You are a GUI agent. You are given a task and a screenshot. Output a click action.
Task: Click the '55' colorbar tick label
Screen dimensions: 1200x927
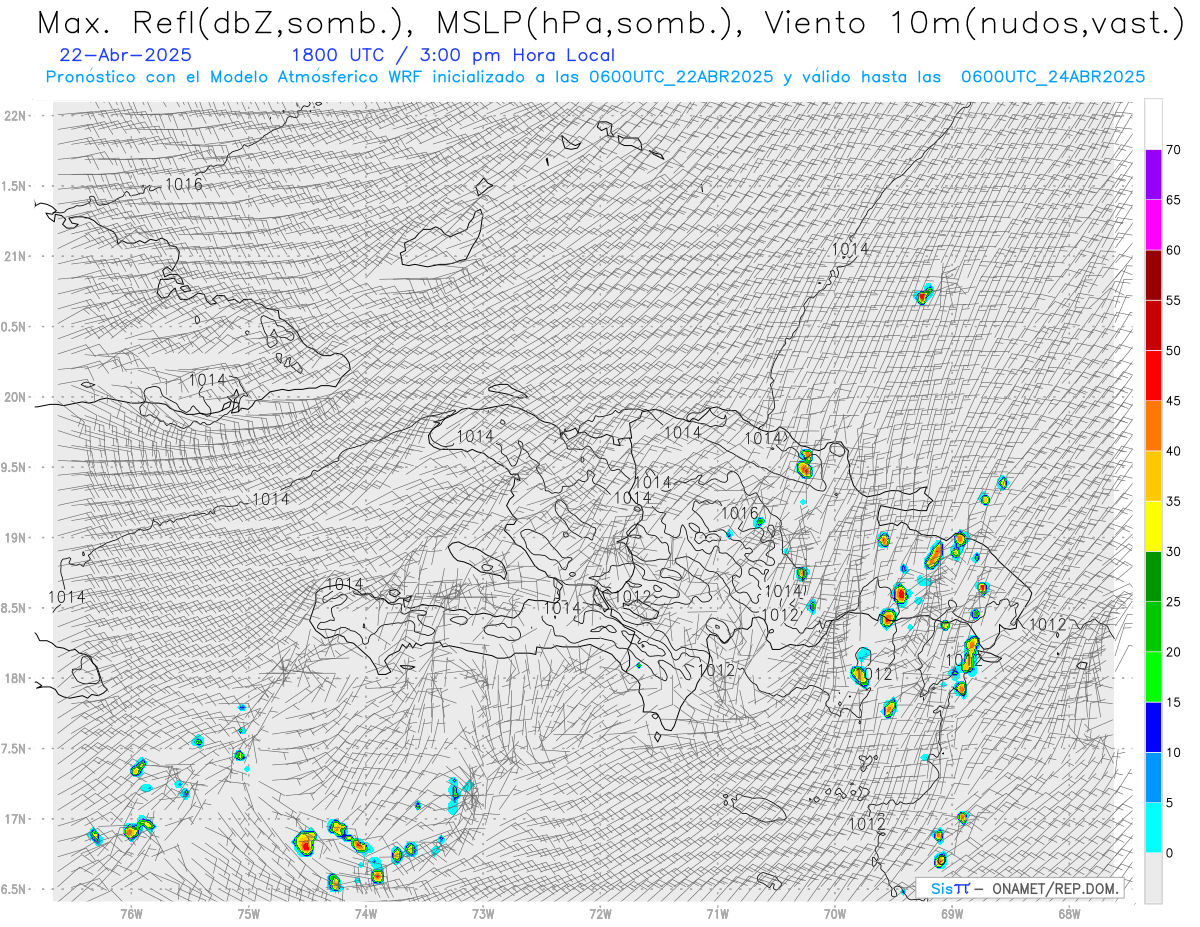point(1173,300)
